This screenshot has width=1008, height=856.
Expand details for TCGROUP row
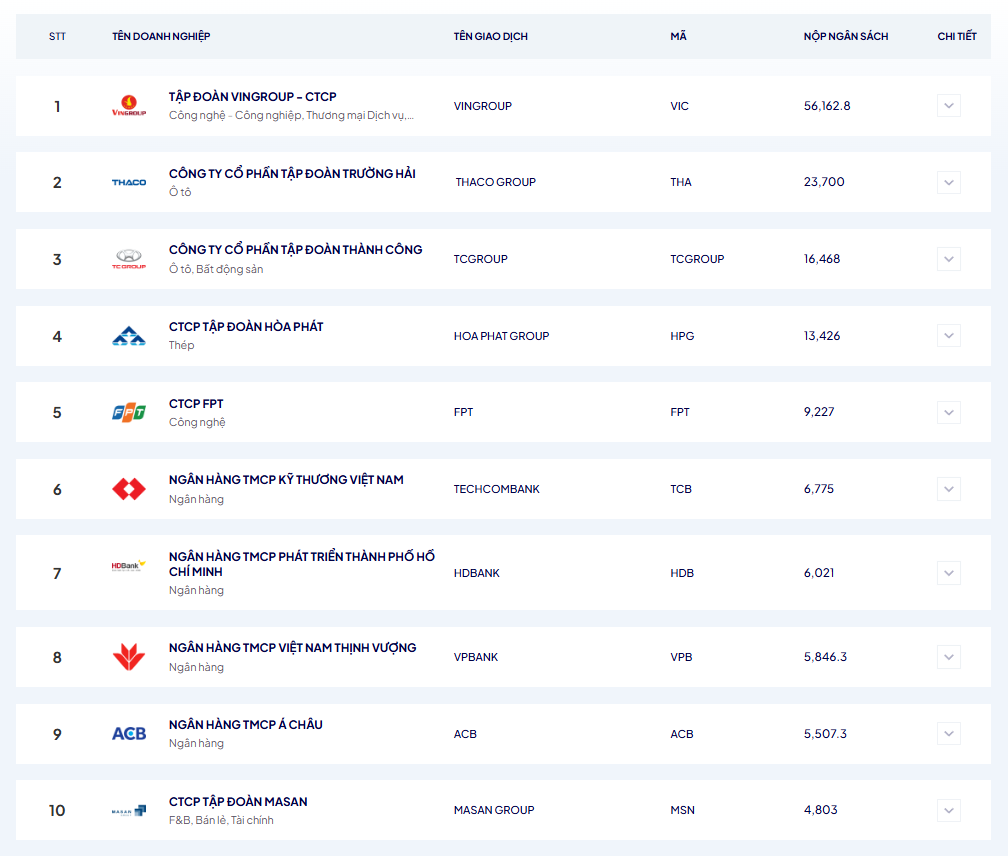point(949,259)
